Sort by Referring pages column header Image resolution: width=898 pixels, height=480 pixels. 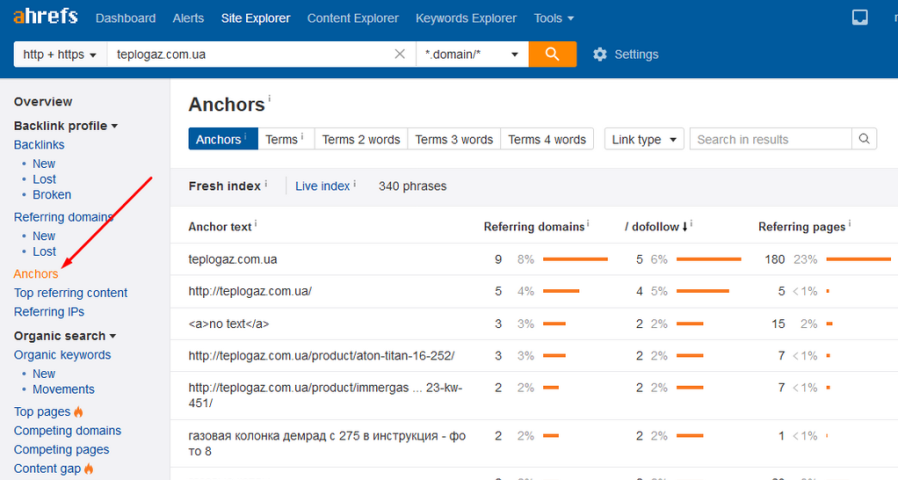coord(802,227)
